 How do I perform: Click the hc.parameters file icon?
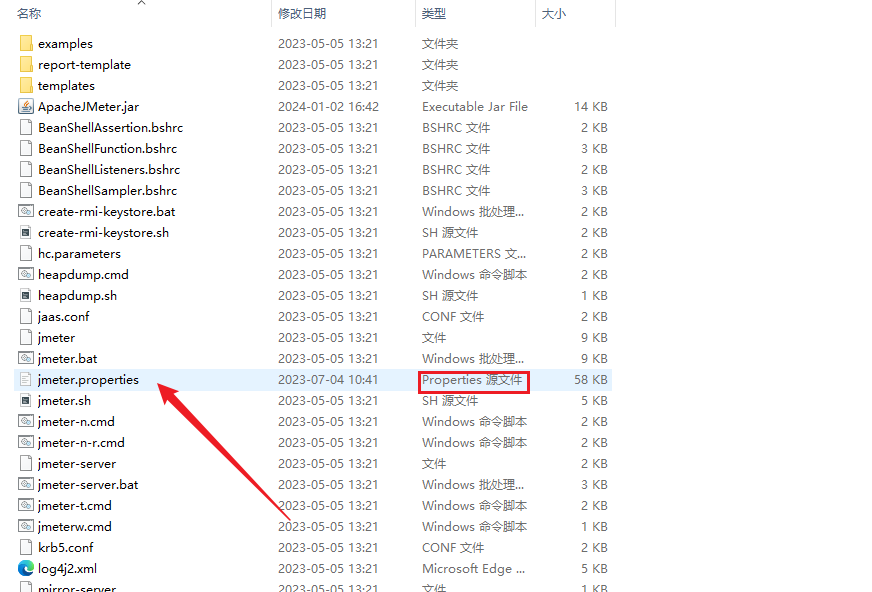click(x=26, y=253)
